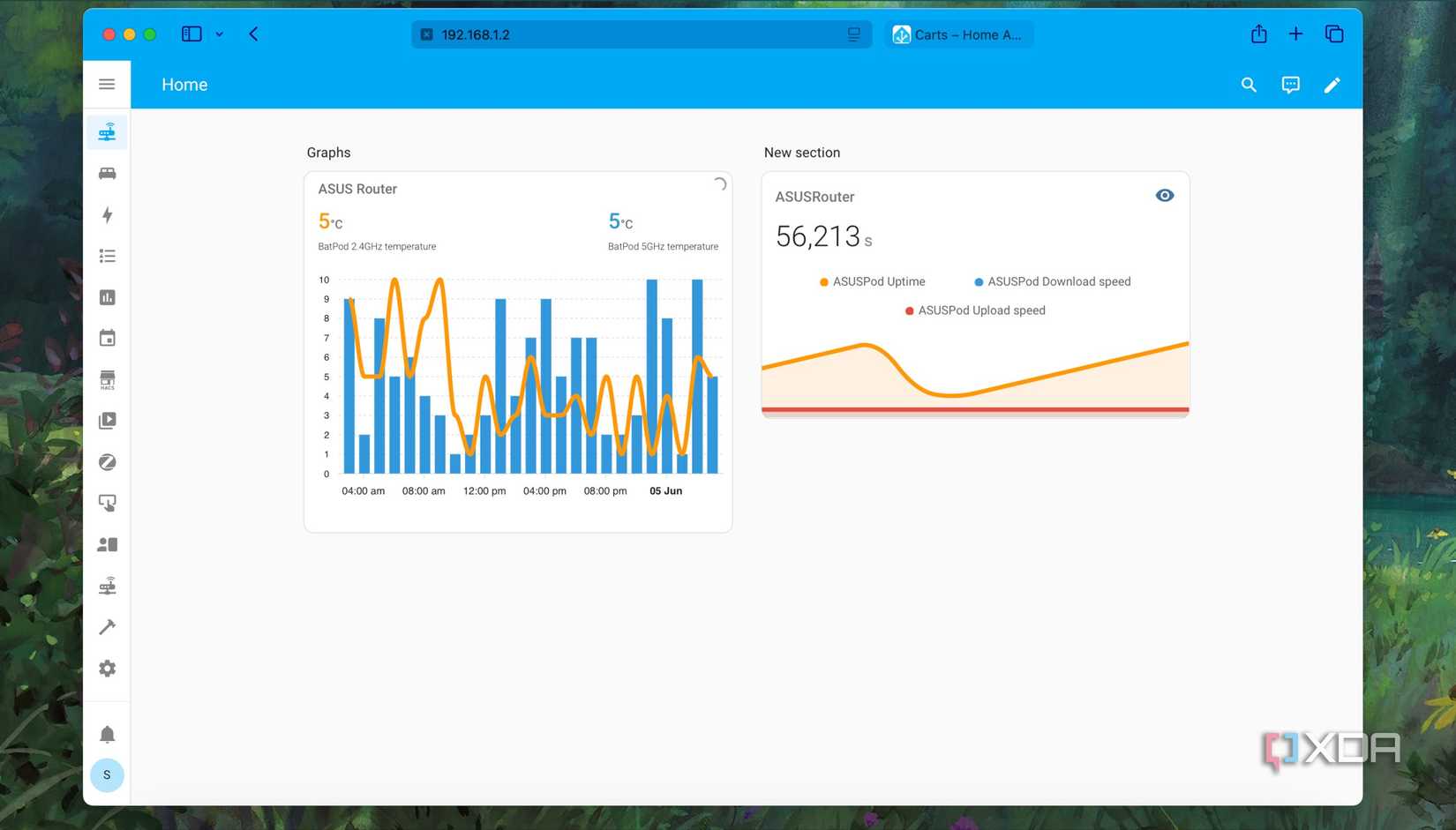Open a new Safari tab
Viewport: 1456px width, 830px height.
[x=1295, y=34]
